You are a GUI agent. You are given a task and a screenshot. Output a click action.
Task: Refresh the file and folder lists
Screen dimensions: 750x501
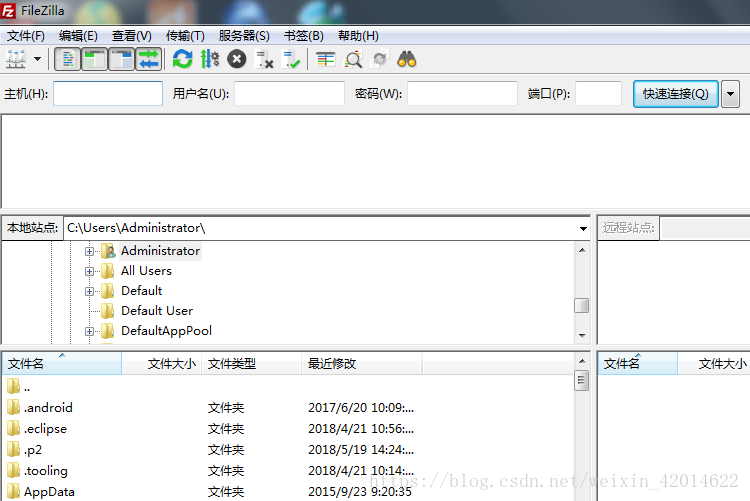[182, 59]
